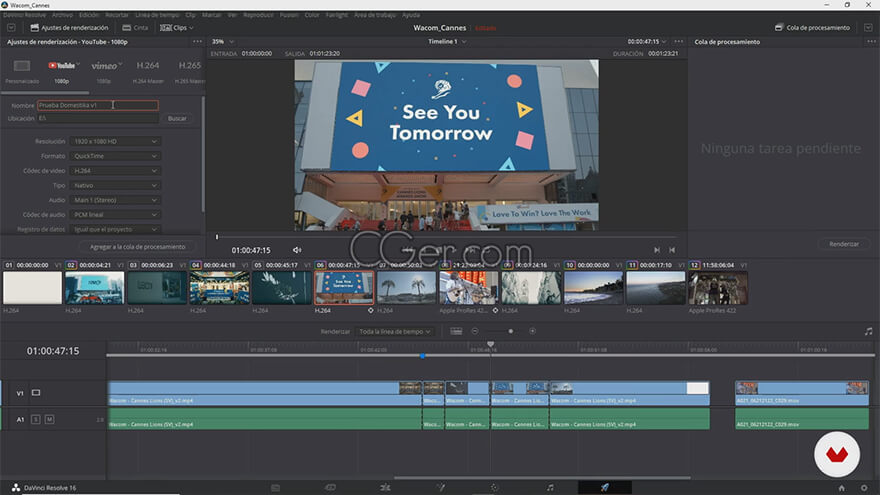Image resolution: width=880 pixels, height=495 pixels.
Task: Open the Fairlight music-note page icon
Action: click(550, 488)
